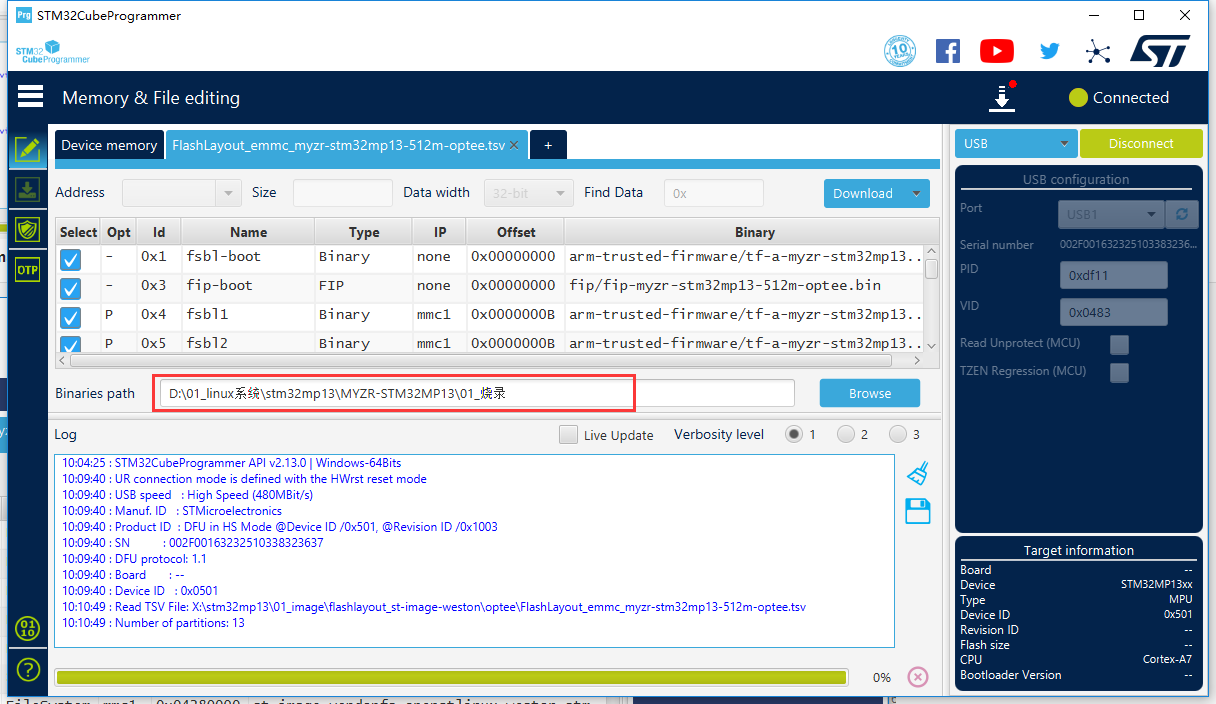This screenshot has width=1216, height=704.
Task: Select verbosity level 2
Action: (x=846, y=434)
